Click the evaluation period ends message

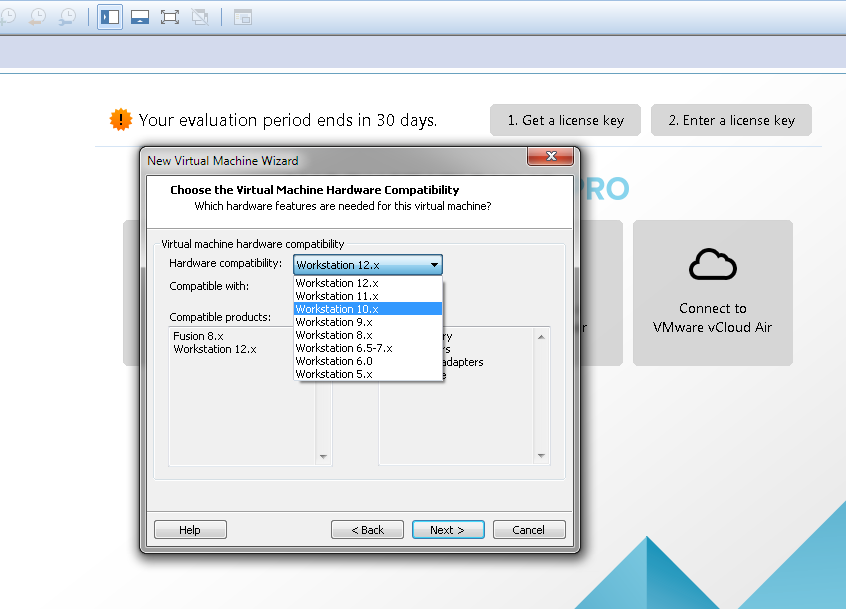pyautogui.click(x=288, y=120)
